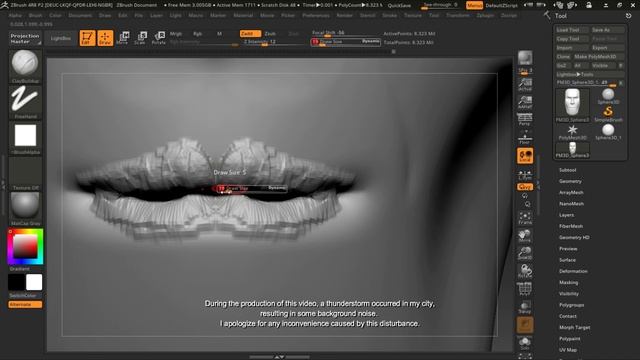Viewport: 640px width, 360px height.
Task: Toggle Zsub sculpt mode
Action: [x=270, y=33]
